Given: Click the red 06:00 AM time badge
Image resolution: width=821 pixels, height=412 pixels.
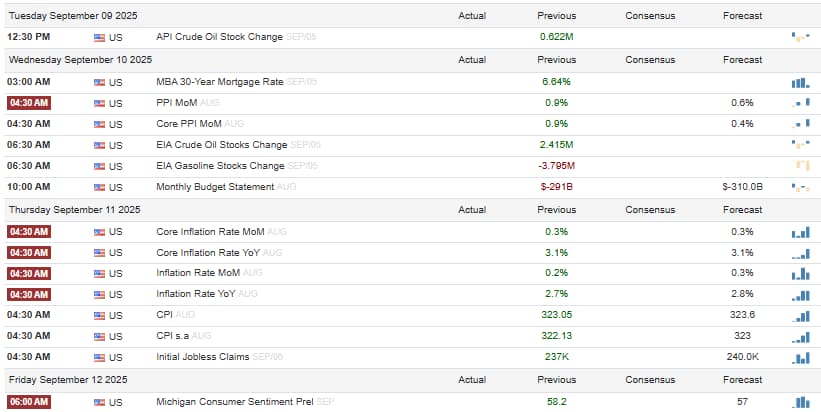Looking at the screenshot, I should click(29, 402).
